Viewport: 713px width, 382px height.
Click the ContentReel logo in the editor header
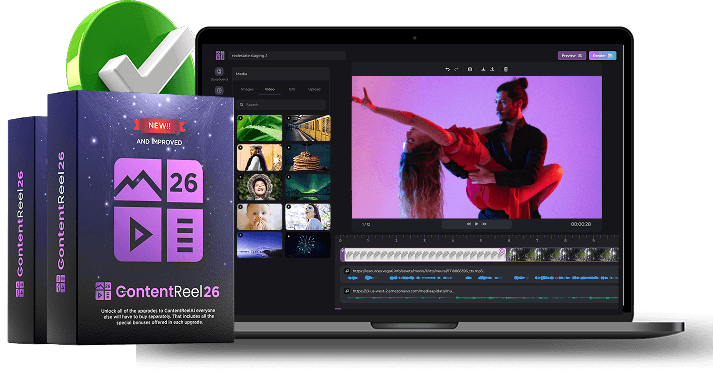pos(220,55)
